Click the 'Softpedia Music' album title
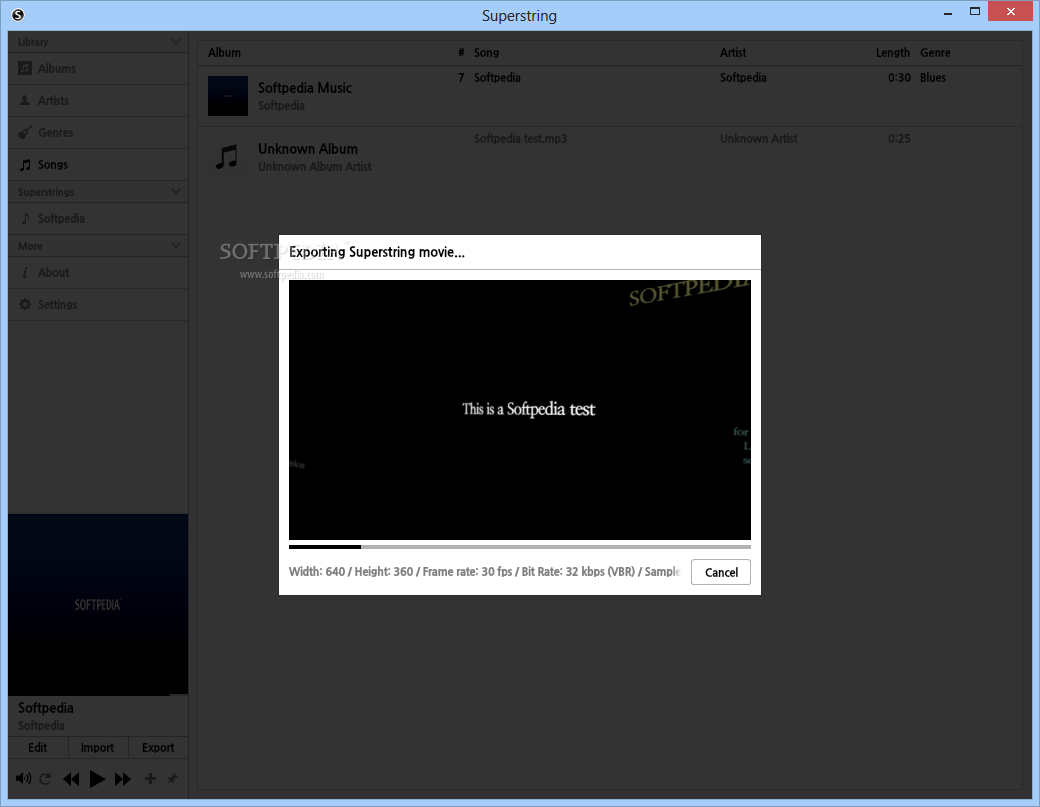Image resolution: width=1040 pixels, height=807 pixels. pyautogui.click(x=305, y=88)
